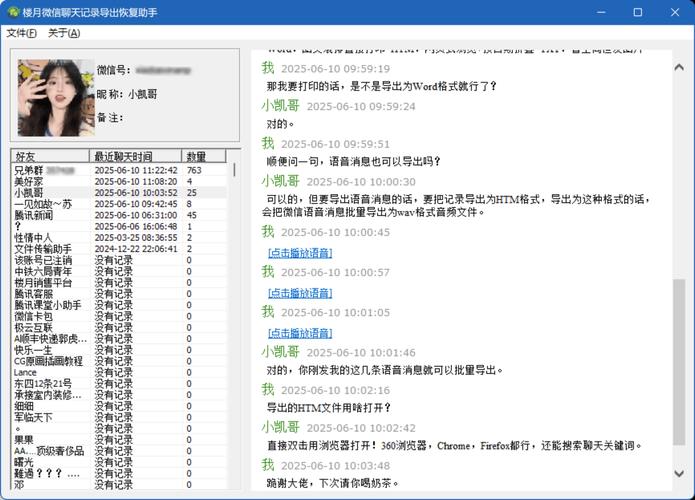Click the app icon in title bar
The height and width of the screenshot is (500, 695).
[x=12, y=12]
